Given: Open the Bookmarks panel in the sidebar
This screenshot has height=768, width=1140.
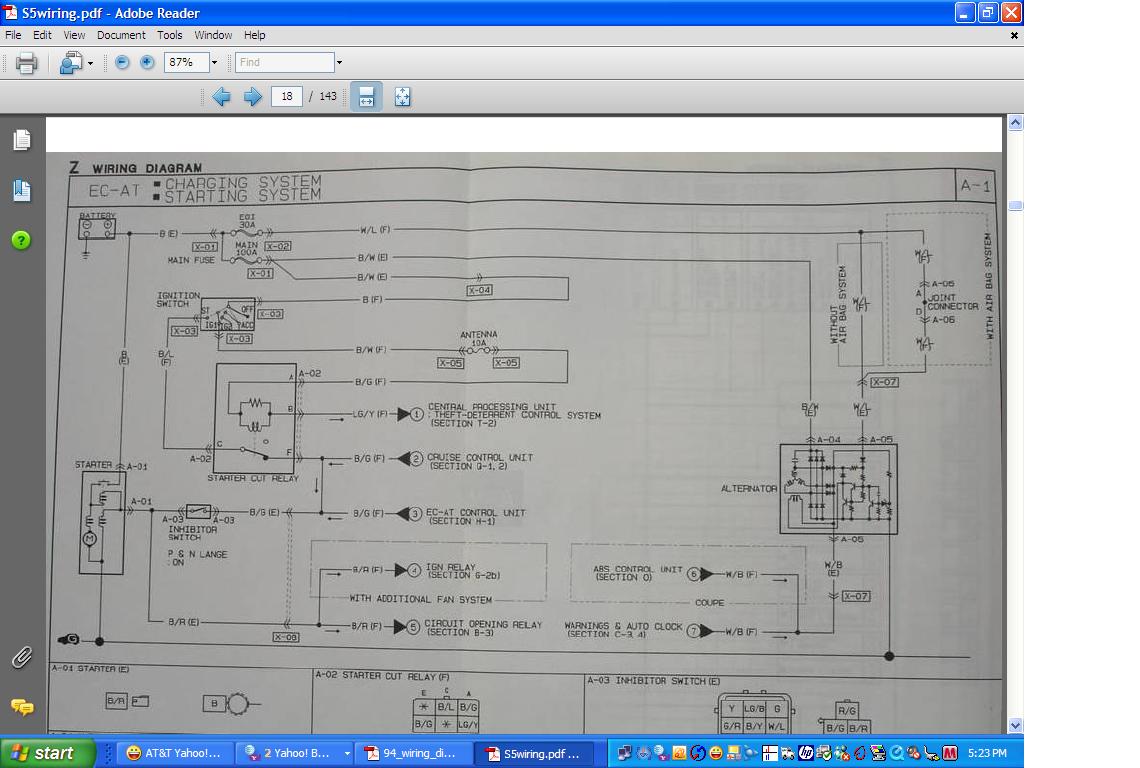Looking at the screenshot, I should click(22, 190).
